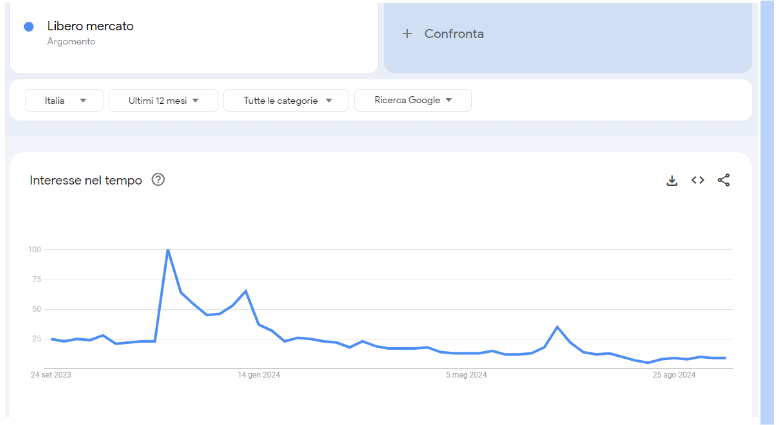Click the chart peak at value 100
The height and width of the screenshot is (425, 779).
click(x=168, y=250)
